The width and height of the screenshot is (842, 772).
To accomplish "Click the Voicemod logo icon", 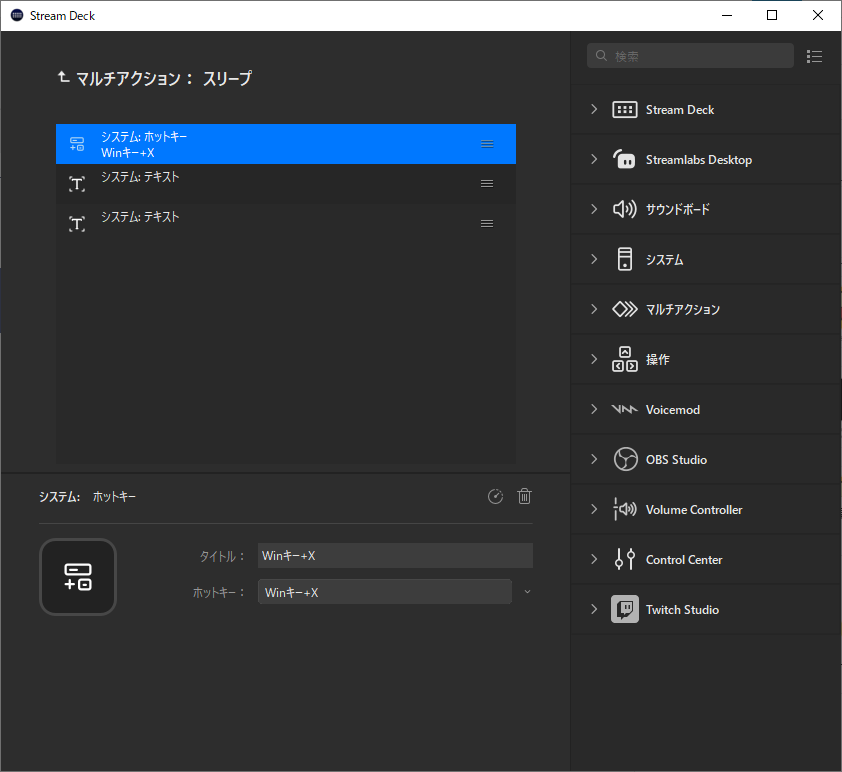I will click(625, 410).
